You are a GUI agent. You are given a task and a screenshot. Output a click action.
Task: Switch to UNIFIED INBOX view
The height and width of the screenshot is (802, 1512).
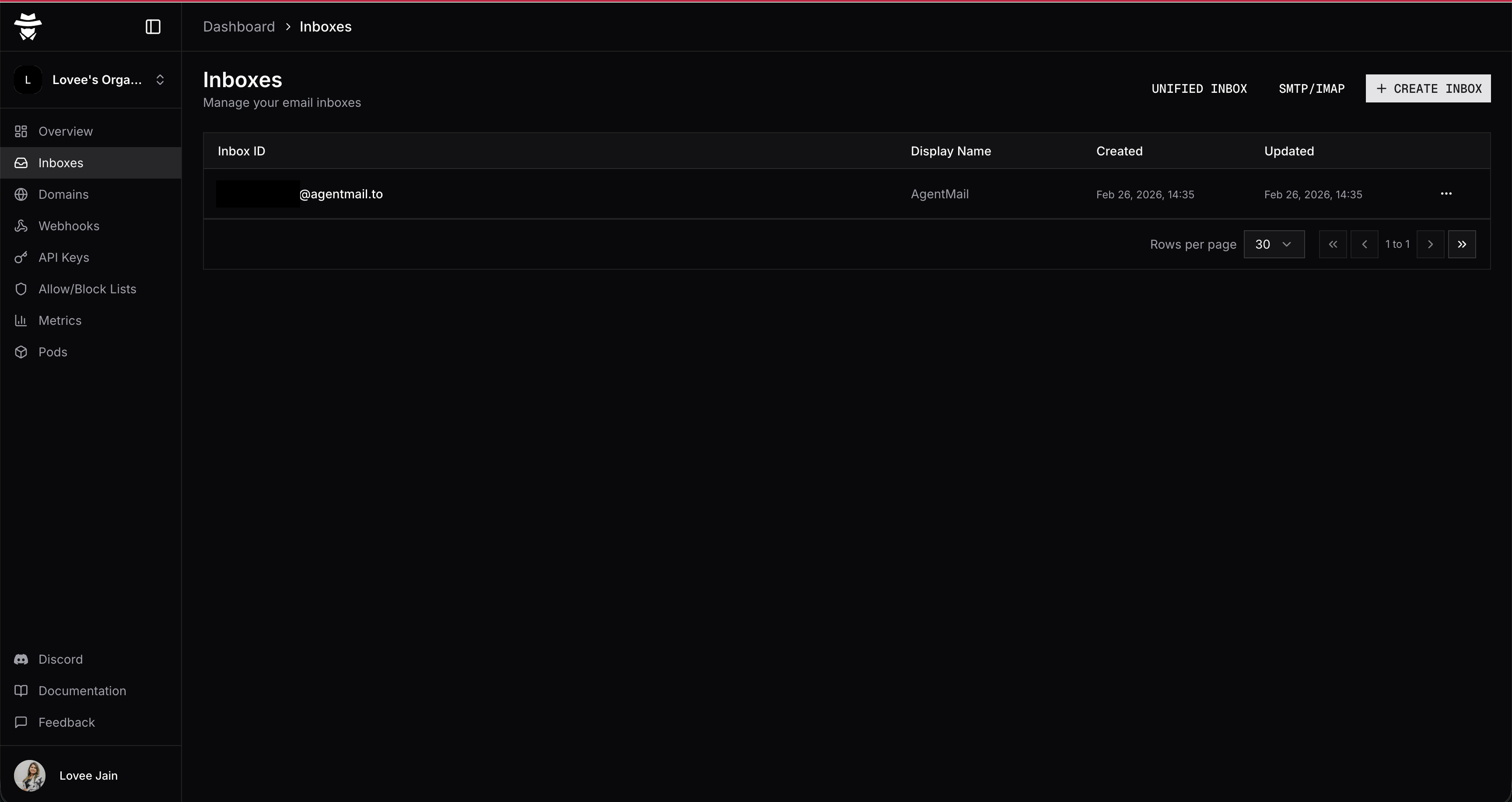[x=1199, y=88]
